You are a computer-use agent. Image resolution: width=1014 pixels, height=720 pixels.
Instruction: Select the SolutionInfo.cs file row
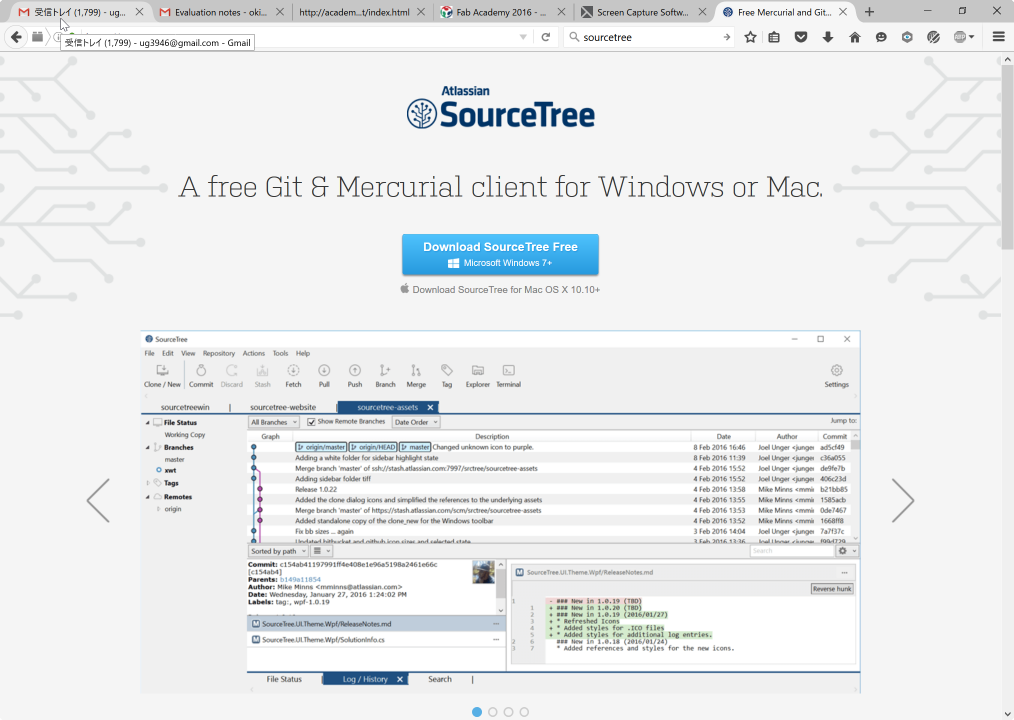click(376, 639)
